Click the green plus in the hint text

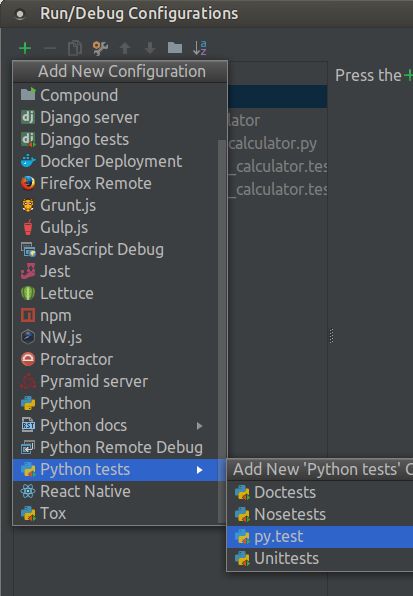tap(408, 75)
